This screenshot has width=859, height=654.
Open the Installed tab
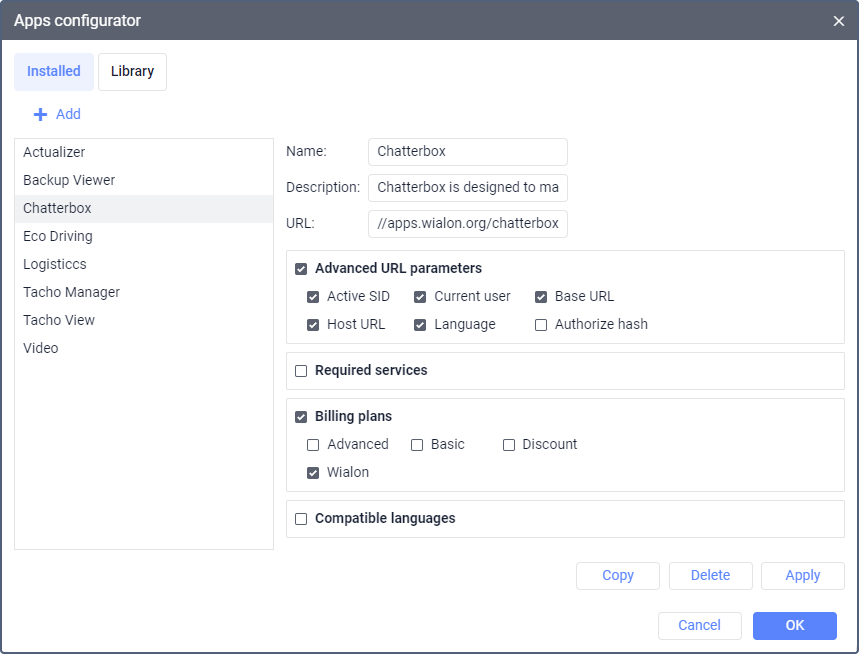[54, 72]
